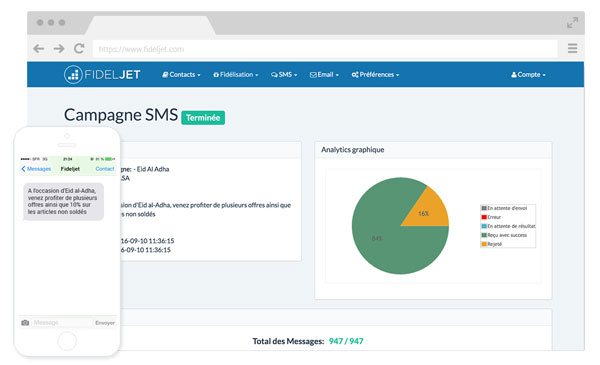Reload the page with the refresh icon

(79, 49)
